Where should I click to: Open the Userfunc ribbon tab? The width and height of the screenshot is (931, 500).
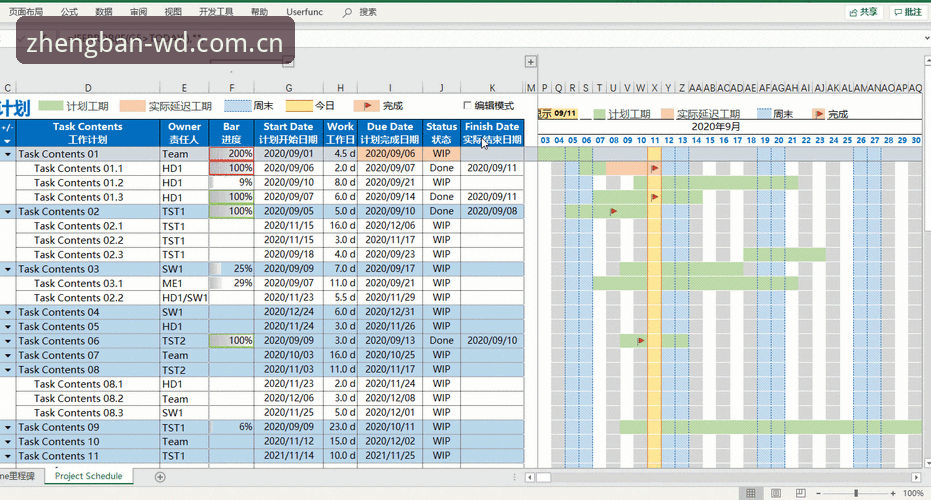point(305,12)
